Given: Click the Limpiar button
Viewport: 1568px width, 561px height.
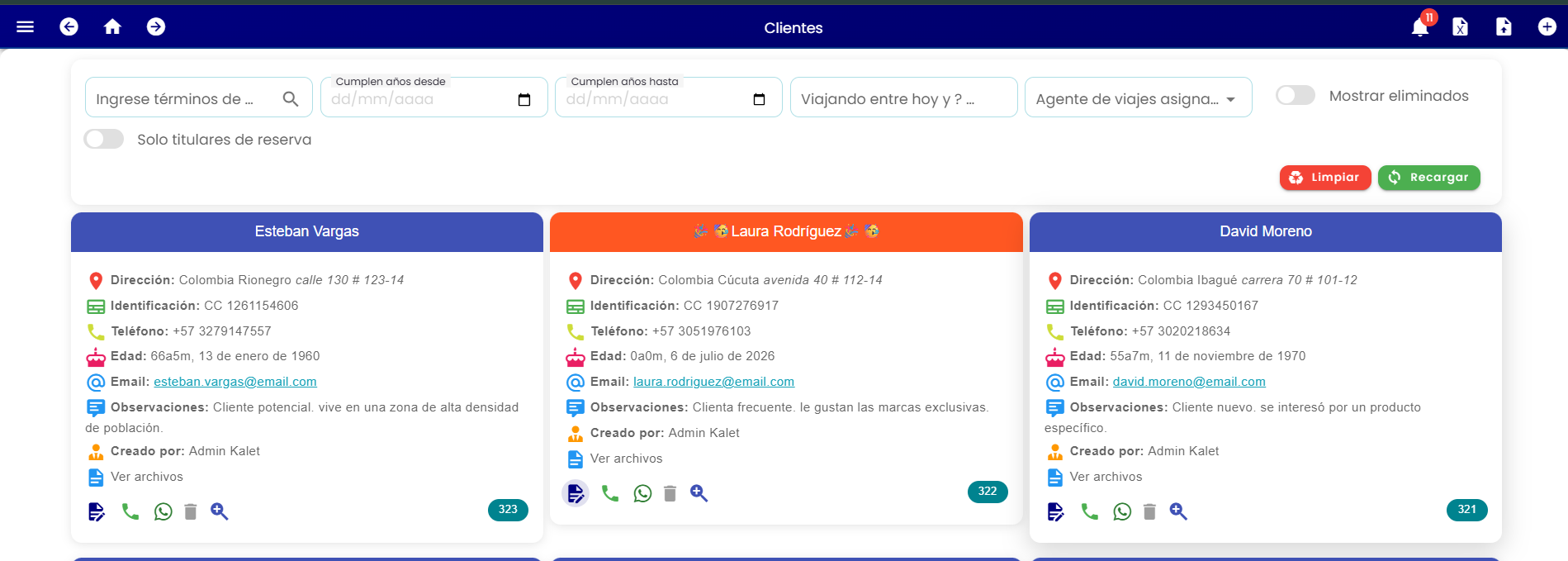Looking at the screenshot, I should (x=1325, y=178).
